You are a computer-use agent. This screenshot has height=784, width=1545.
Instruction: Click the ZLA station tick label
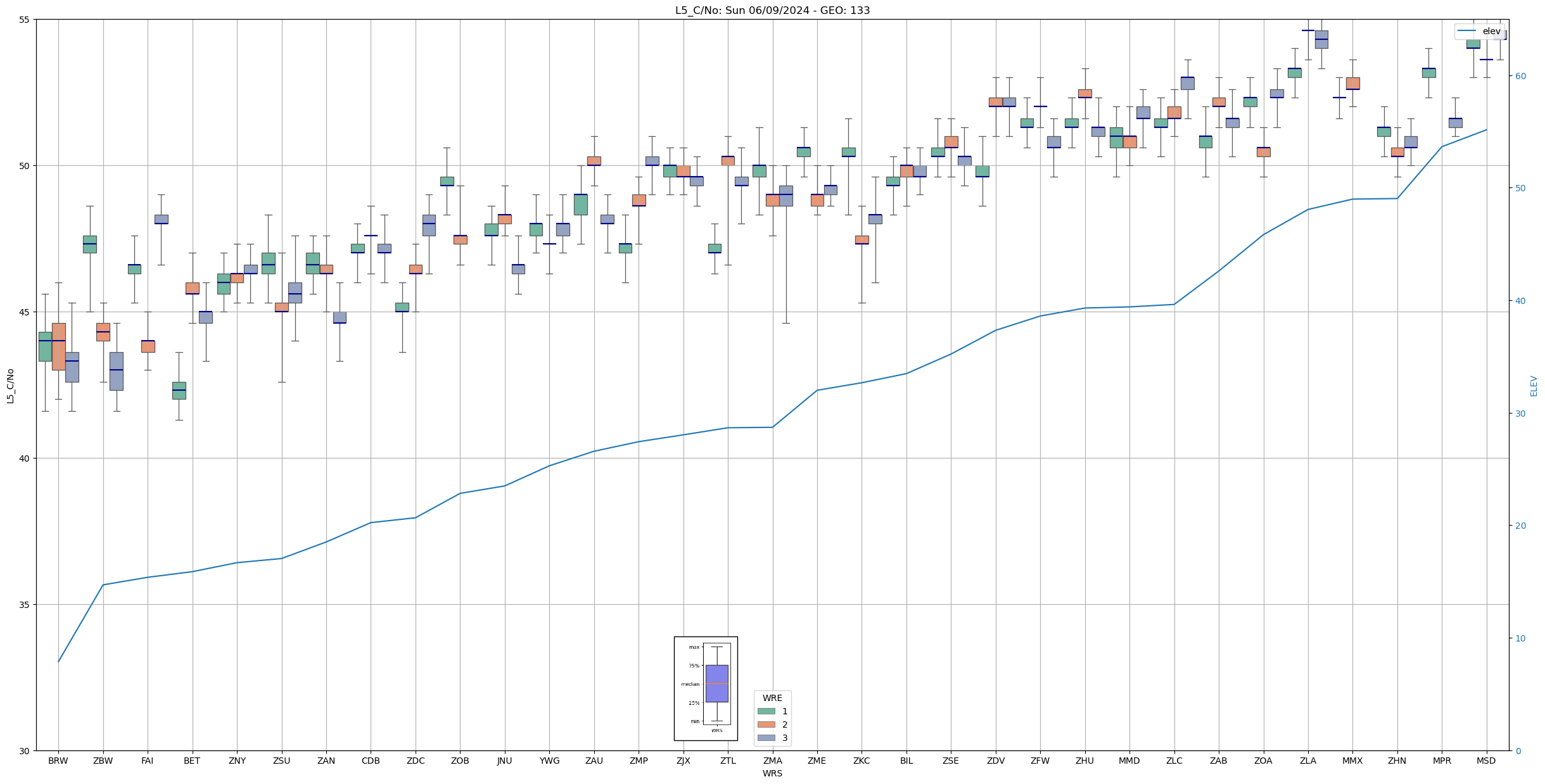(1307, 761)
